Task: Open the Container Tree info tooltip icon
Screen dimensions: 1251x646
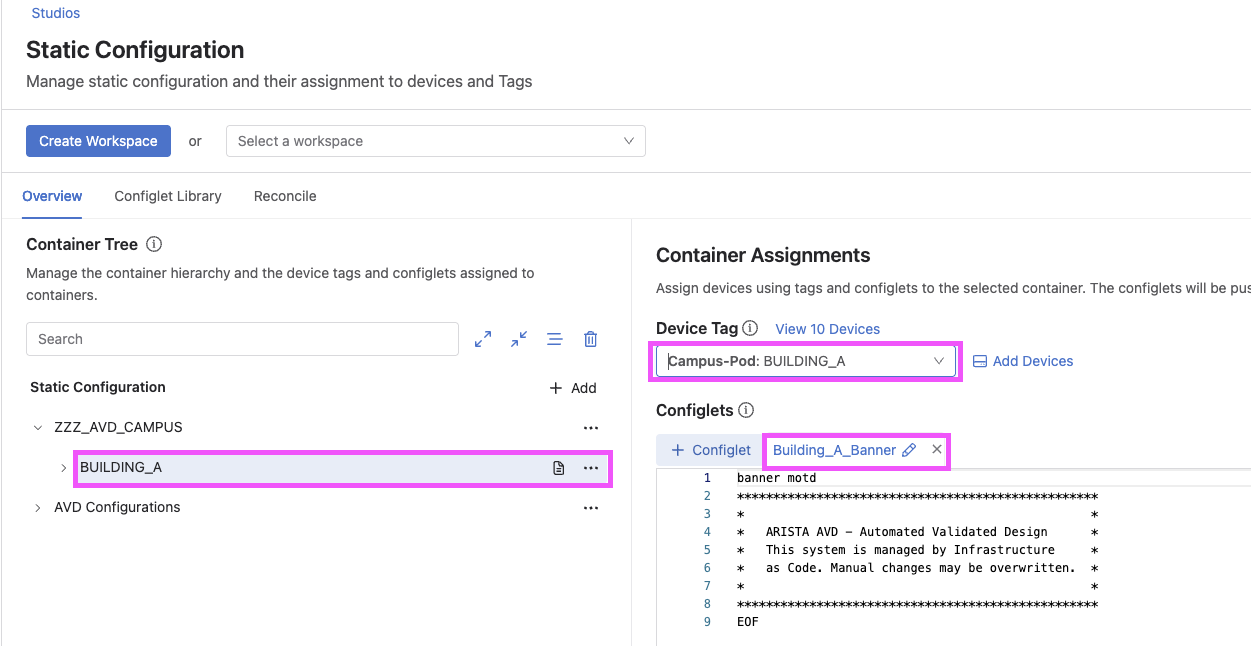Action: [151, 243]
